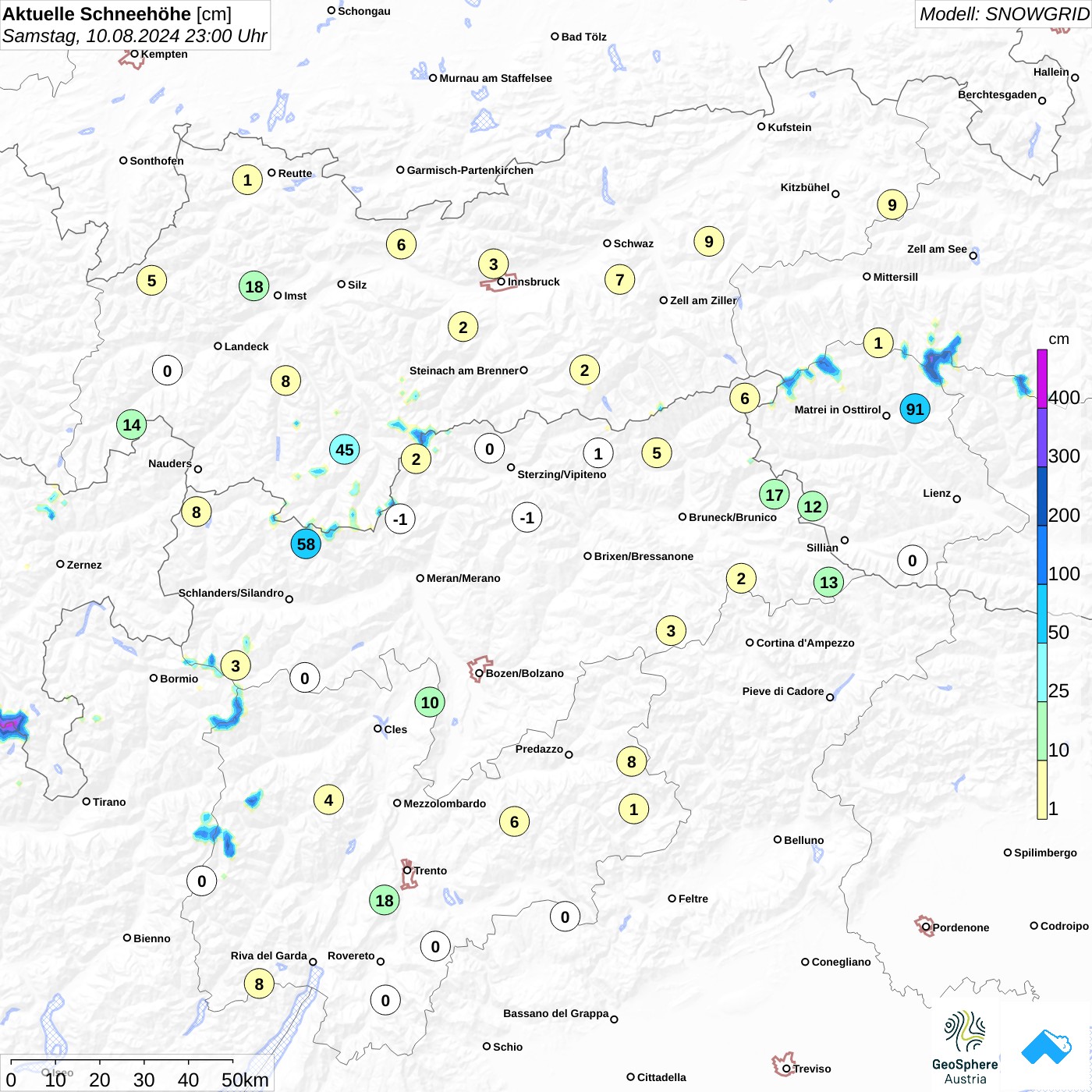Click the Kempten city label

point(164,54)
